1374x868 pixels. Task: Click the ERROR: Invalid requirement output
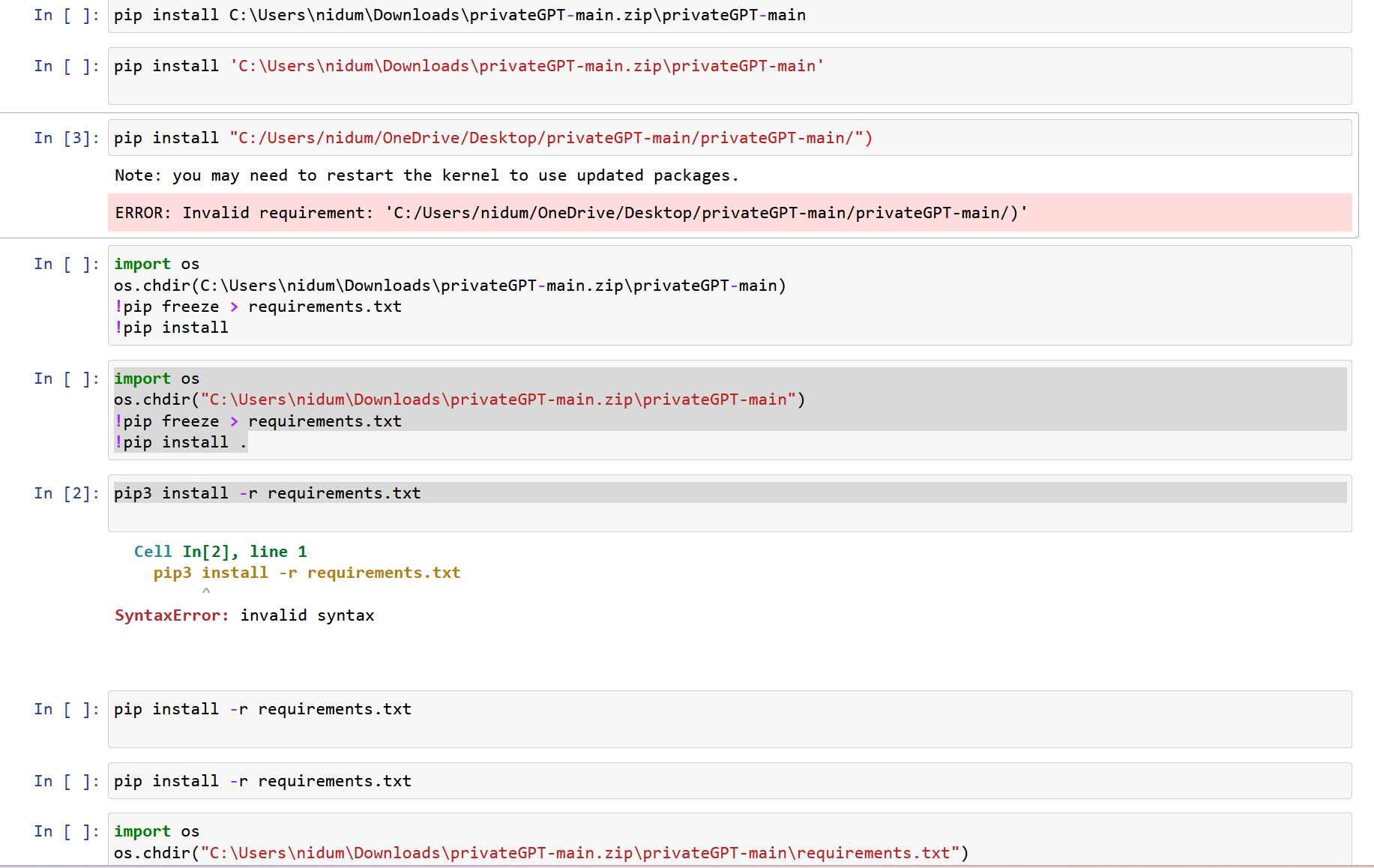pos(570,213)
